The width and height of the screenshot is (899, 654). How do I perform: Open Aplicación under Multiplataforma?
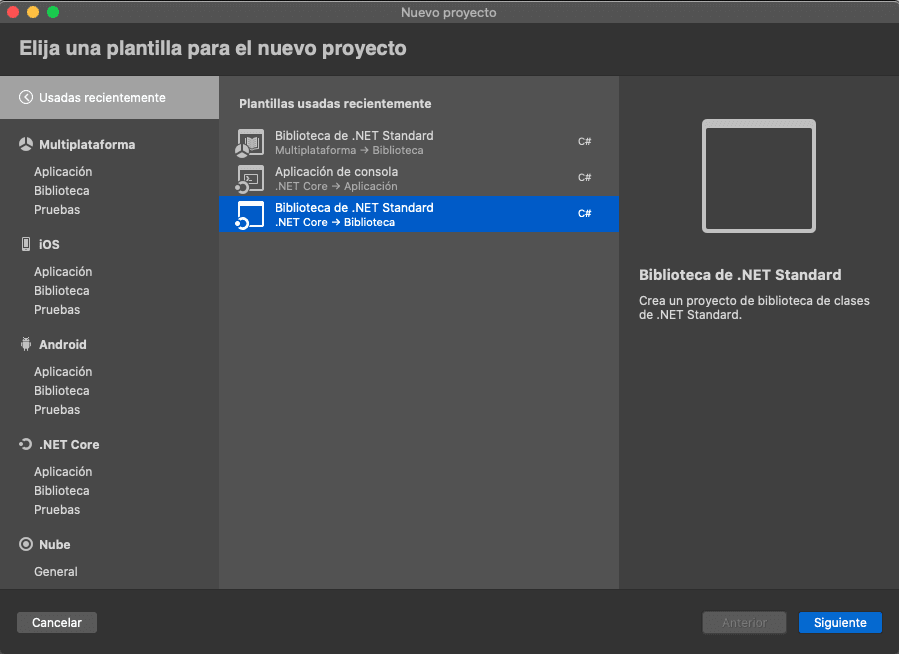pyautogui.click(x=63, y=172)
